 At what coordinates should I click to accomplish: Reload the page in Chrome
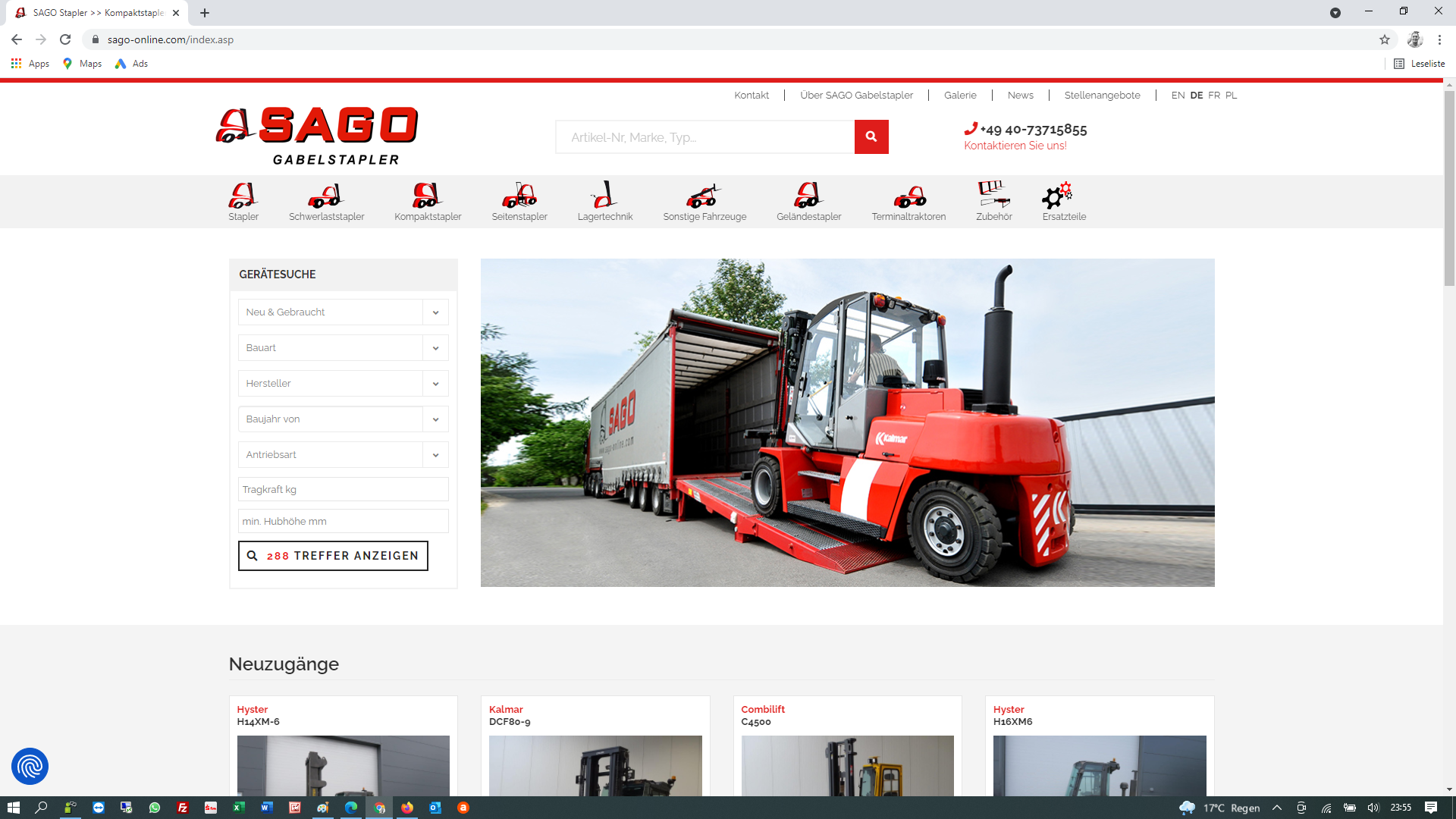coord(65,39)
